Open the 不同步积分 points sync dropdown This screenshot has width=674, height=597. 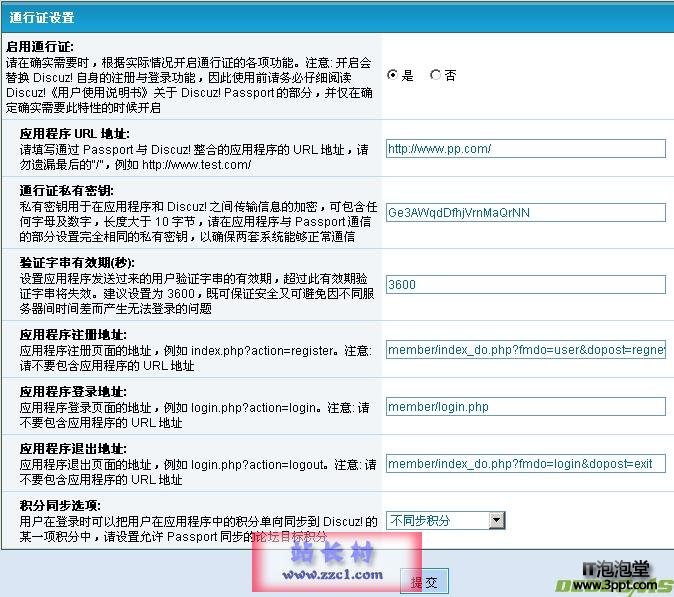pos(445,520)
